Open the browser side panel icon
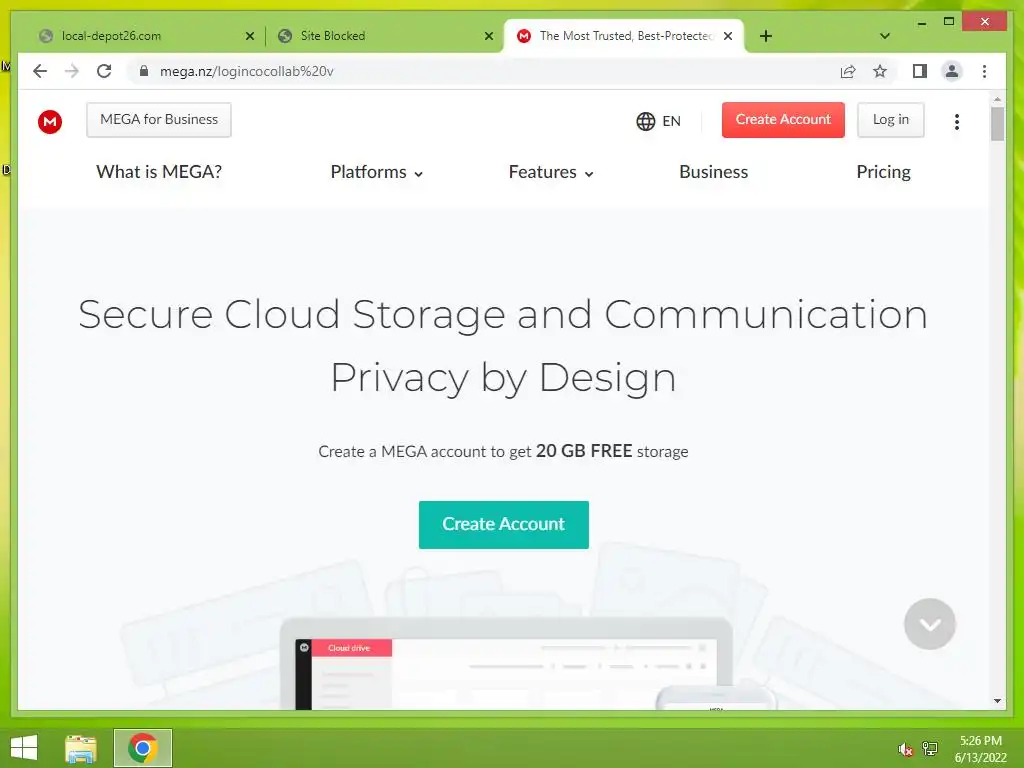 coord(920,71)
